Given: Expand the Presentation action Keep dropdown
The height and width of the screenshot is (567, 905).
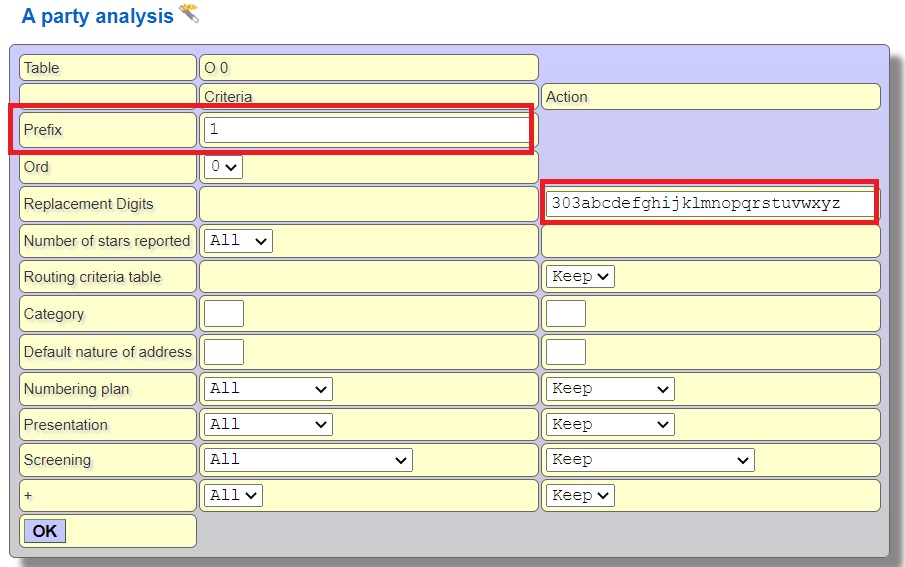Looking at the screenshot, I should click(610, 425).
